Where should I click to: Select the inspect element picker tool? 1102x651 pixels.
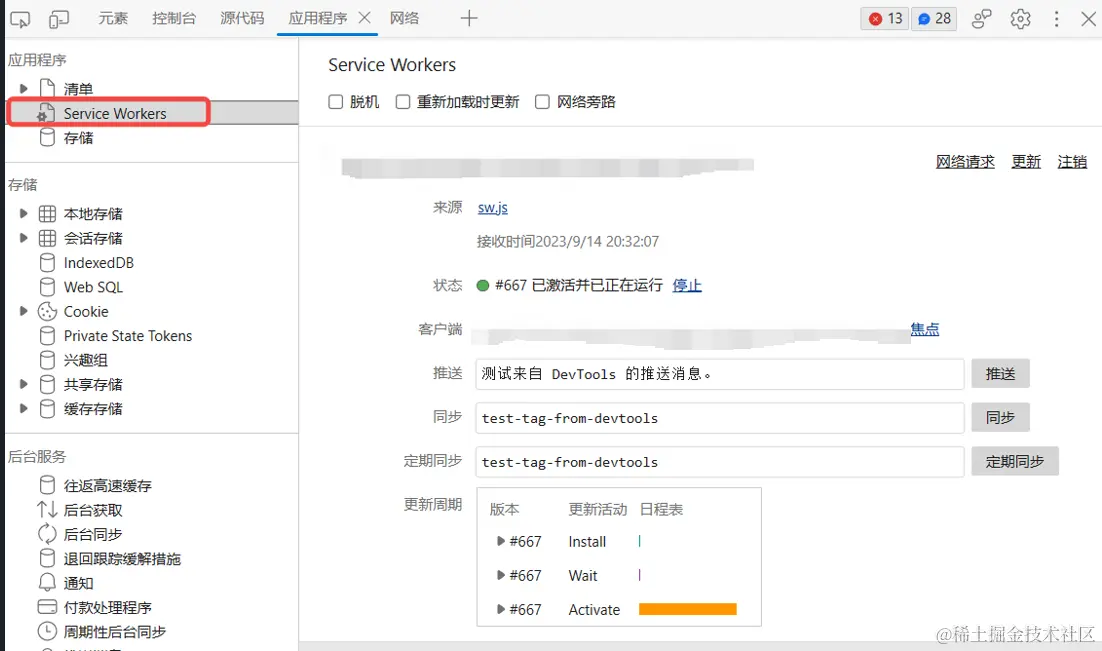[x=20, y=18]
